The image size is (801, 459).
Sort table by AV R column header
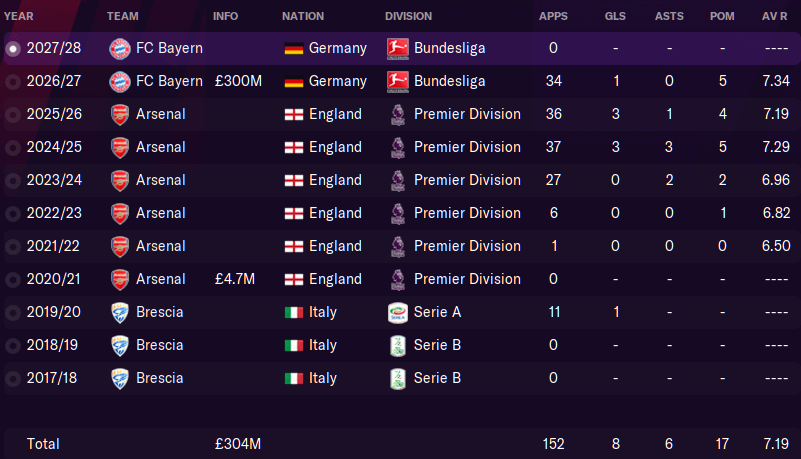(774, 16)
